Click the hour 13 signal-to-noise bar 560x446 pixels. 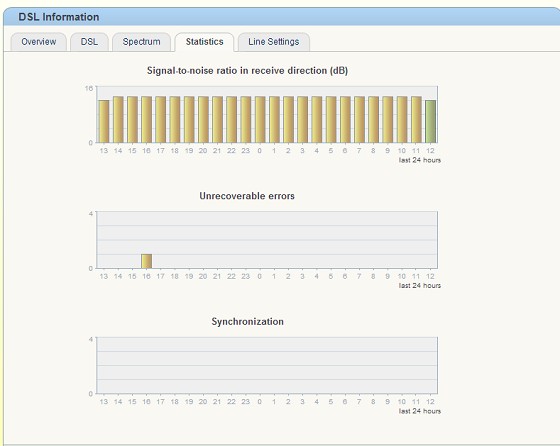tap(104, 121)
